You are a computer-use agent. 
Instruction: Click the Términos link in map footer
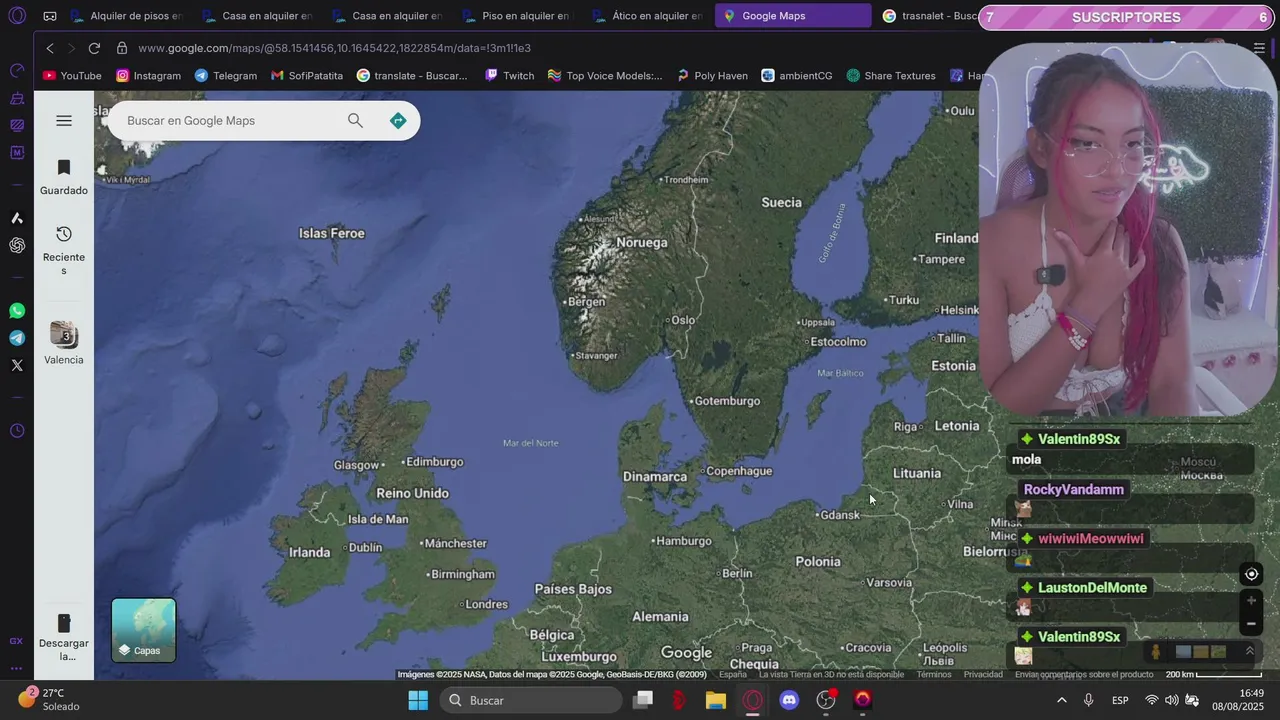tap(934, 675)
